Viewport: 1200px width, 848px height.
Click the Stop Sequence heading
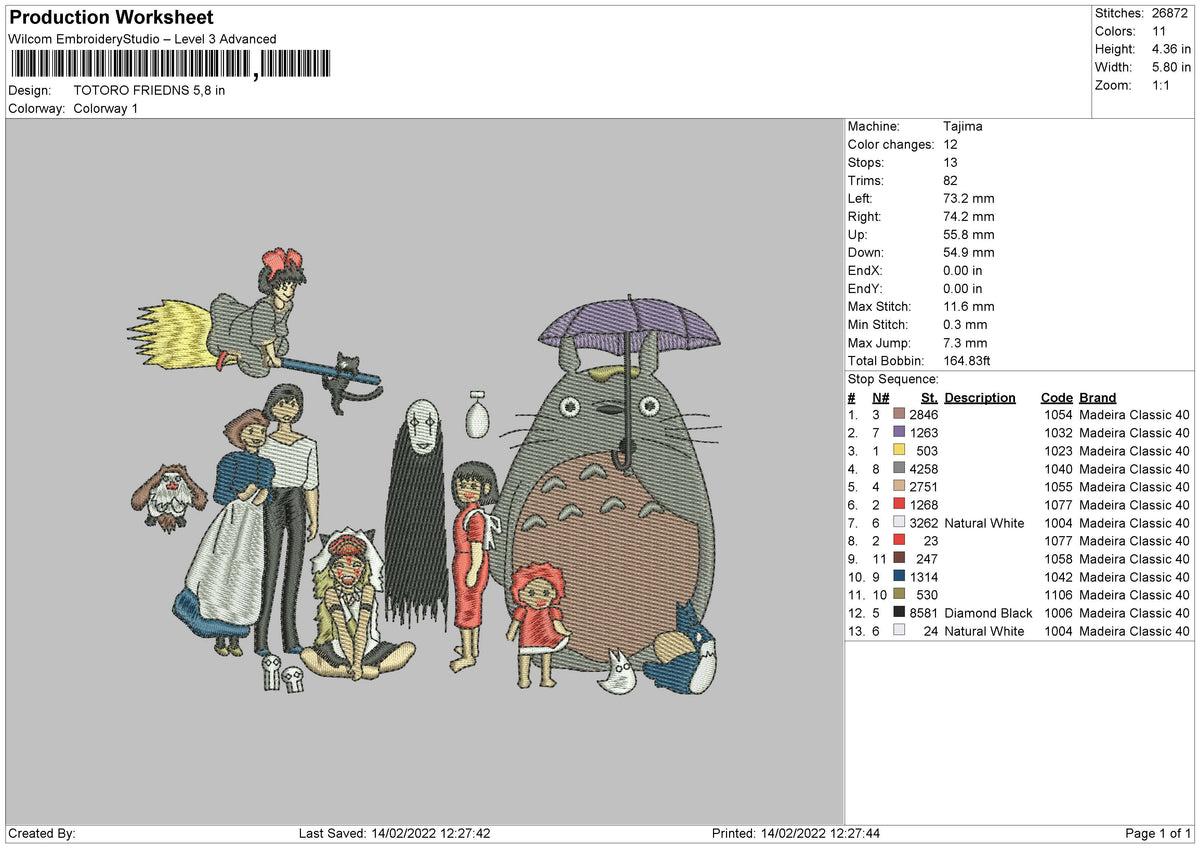click(x=893, y=380)
